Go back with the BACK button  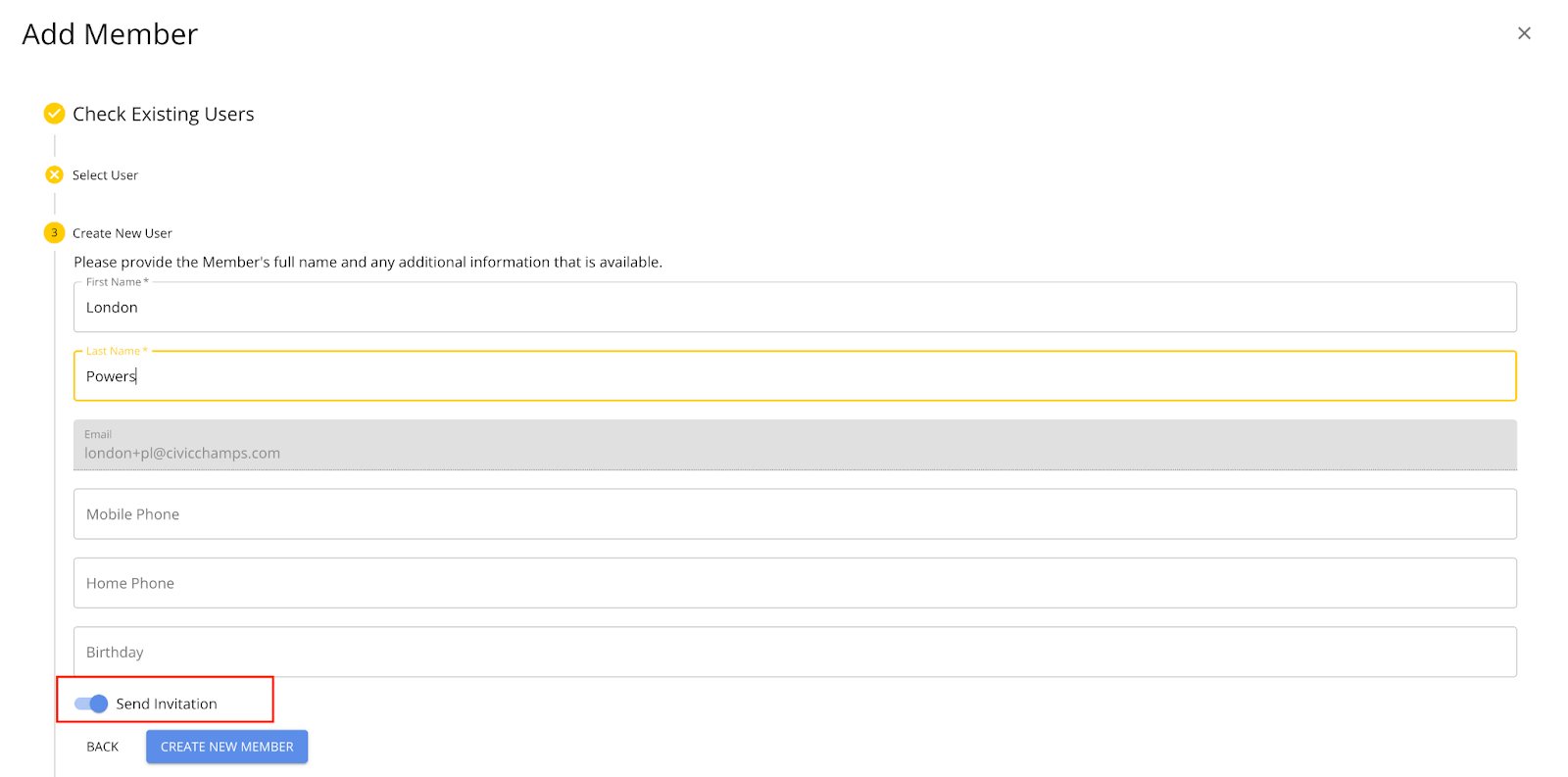click(x=103, y=747)
